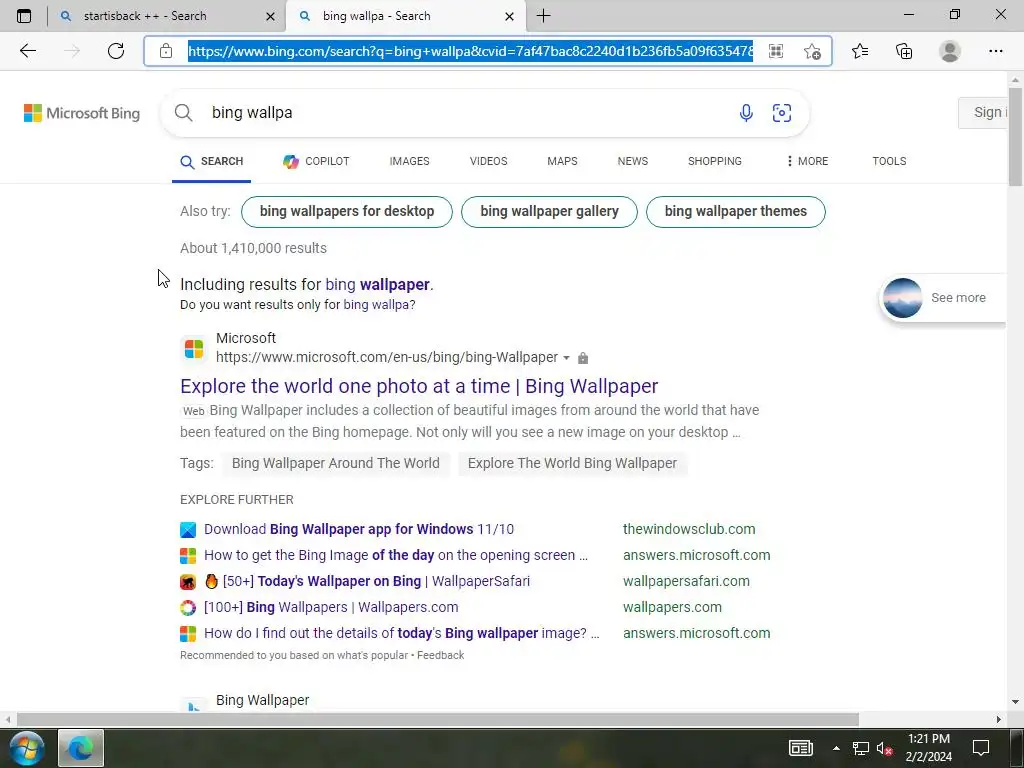Click the Microsoft favicon beside first result
The image size is (1024, 768).
[194, 349]
